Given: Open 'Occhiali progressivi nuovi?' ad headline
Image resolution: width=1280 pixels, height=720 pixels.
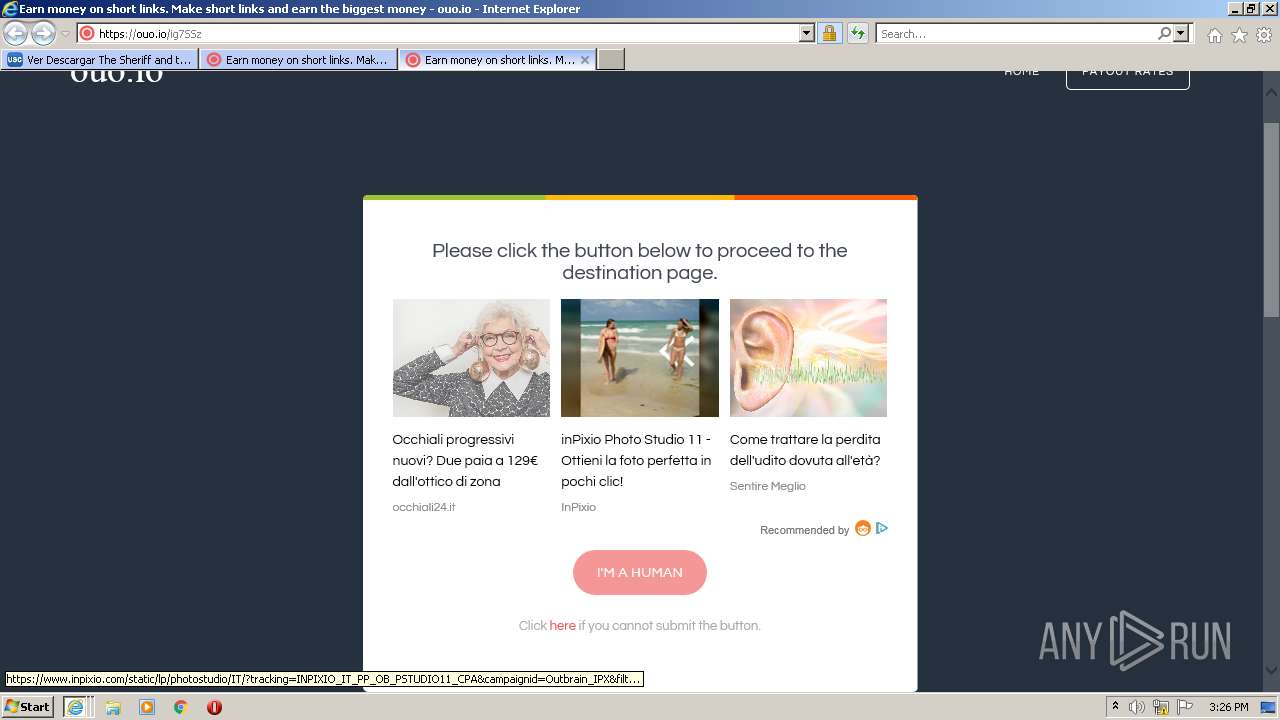Looking at the screenshot, I should point(465,460).
